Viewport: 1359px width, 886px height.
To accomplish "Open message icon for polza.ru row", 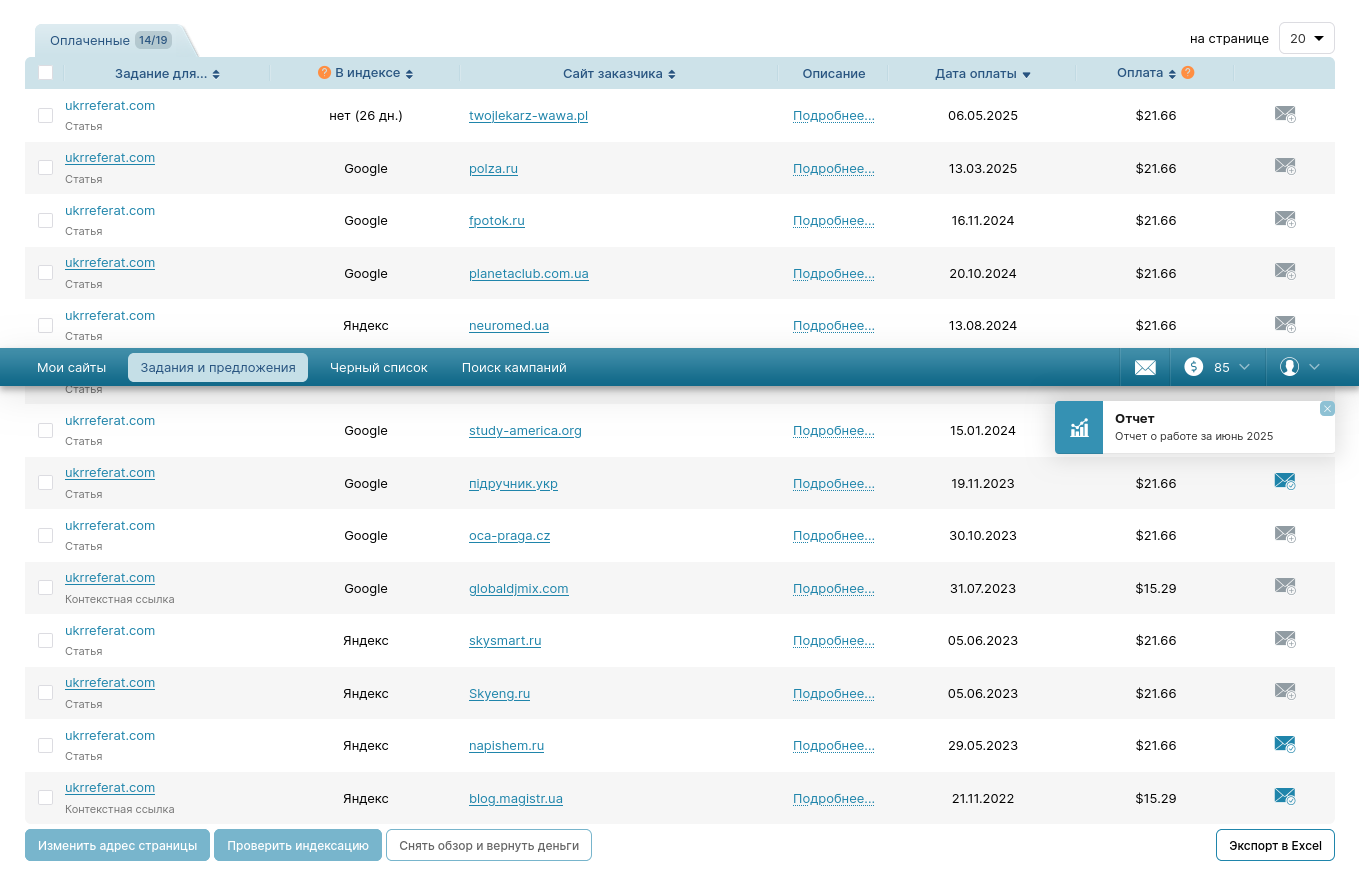I will pos(1285,166).
